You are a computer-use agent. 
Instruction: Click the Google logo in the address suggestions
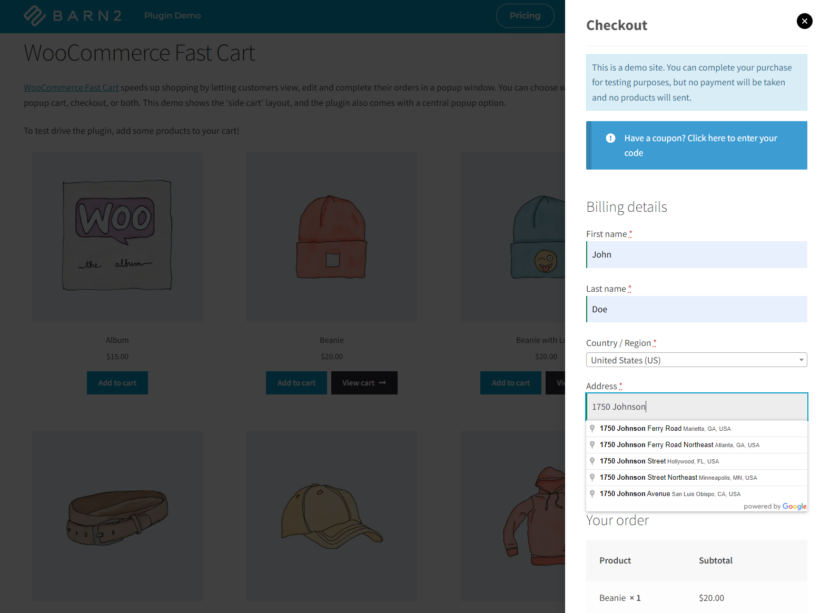coord(794,506)
